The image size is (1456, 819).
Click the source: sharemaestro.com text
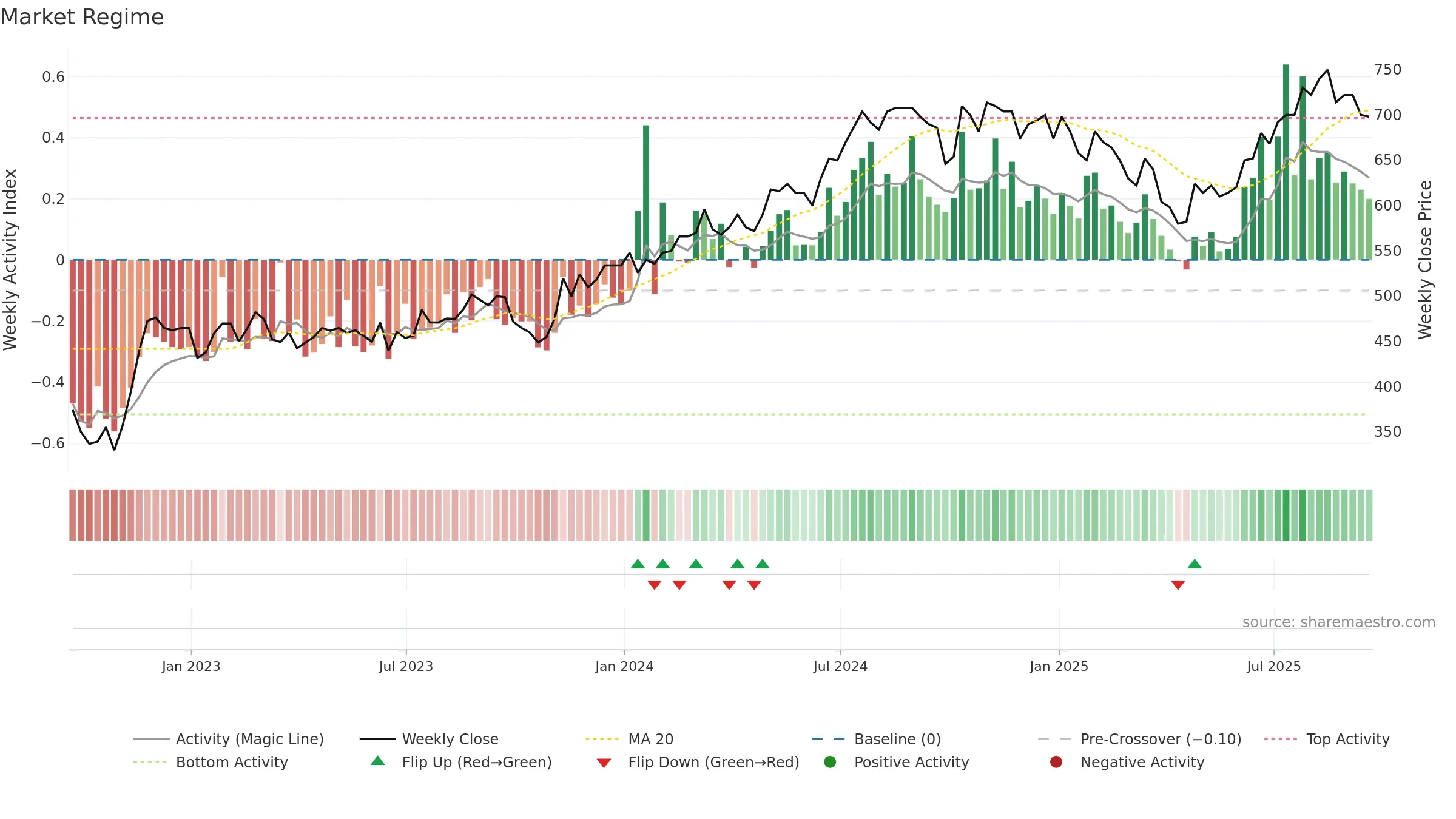pyautogui.click(x=1339, y=622)
